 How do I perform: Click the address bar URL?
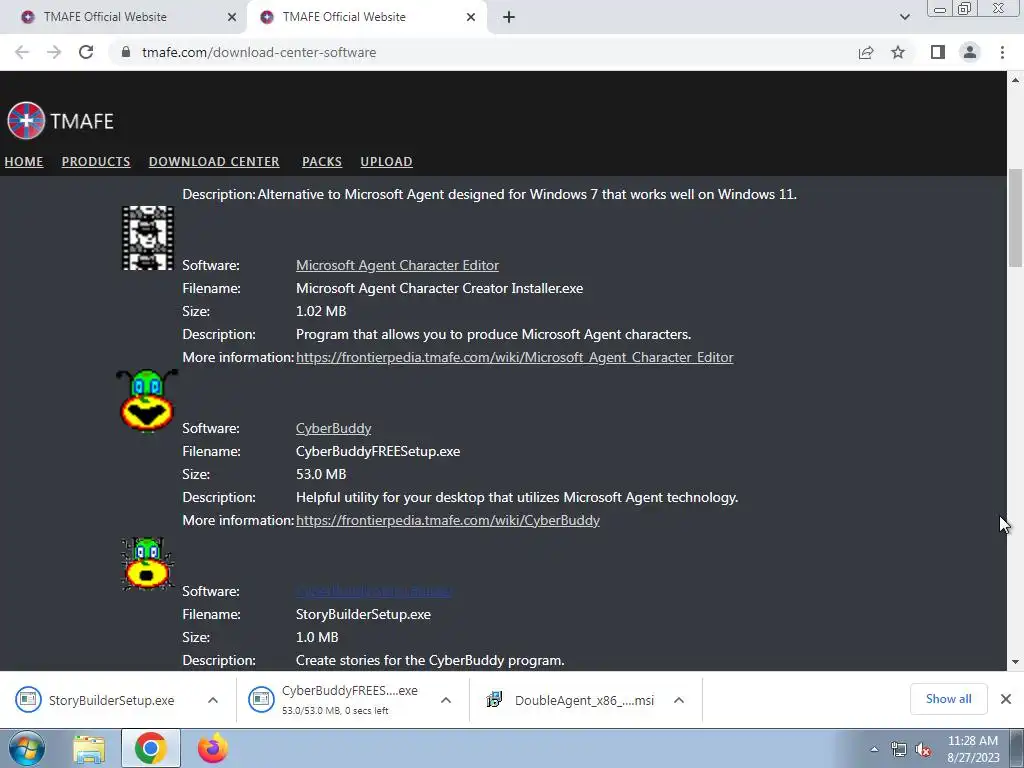point(259,52)
